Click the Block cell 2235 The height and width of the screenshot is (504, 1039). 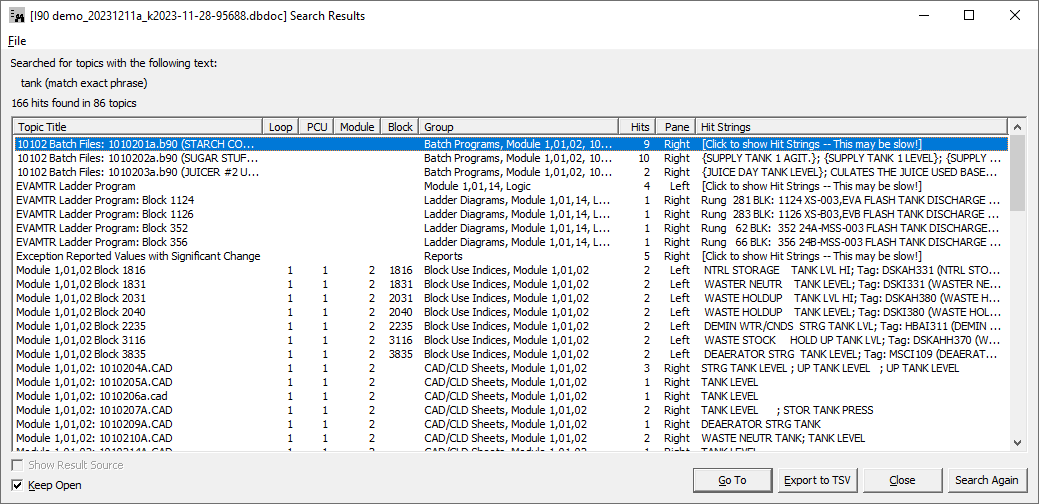401,326
